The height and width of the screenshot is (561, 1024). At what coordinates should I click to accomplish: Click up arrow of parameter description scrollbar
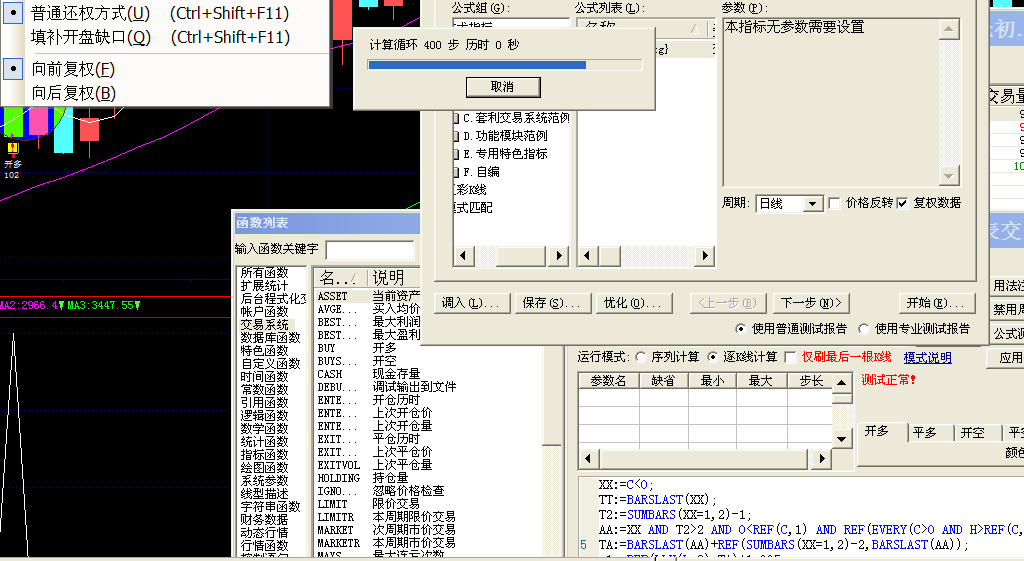(949, 29)
